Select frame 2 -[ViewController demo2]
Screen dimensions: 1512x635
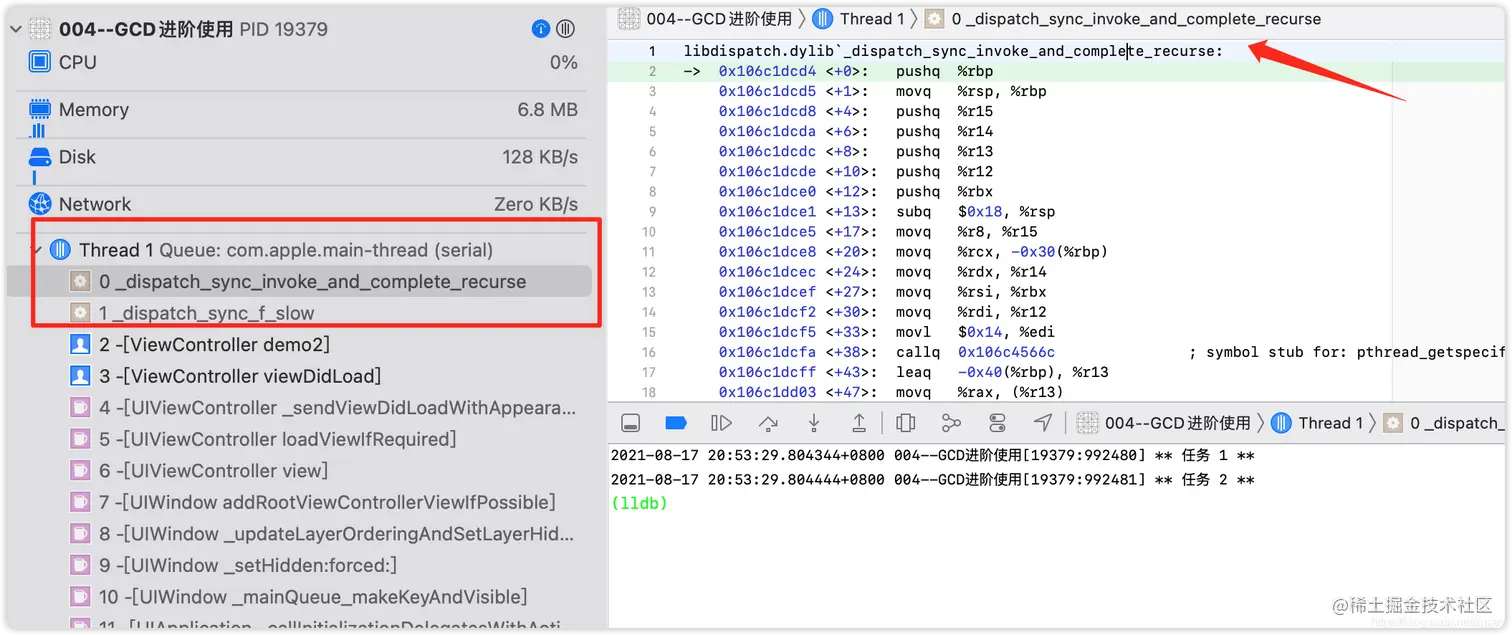tap(300, 345)
